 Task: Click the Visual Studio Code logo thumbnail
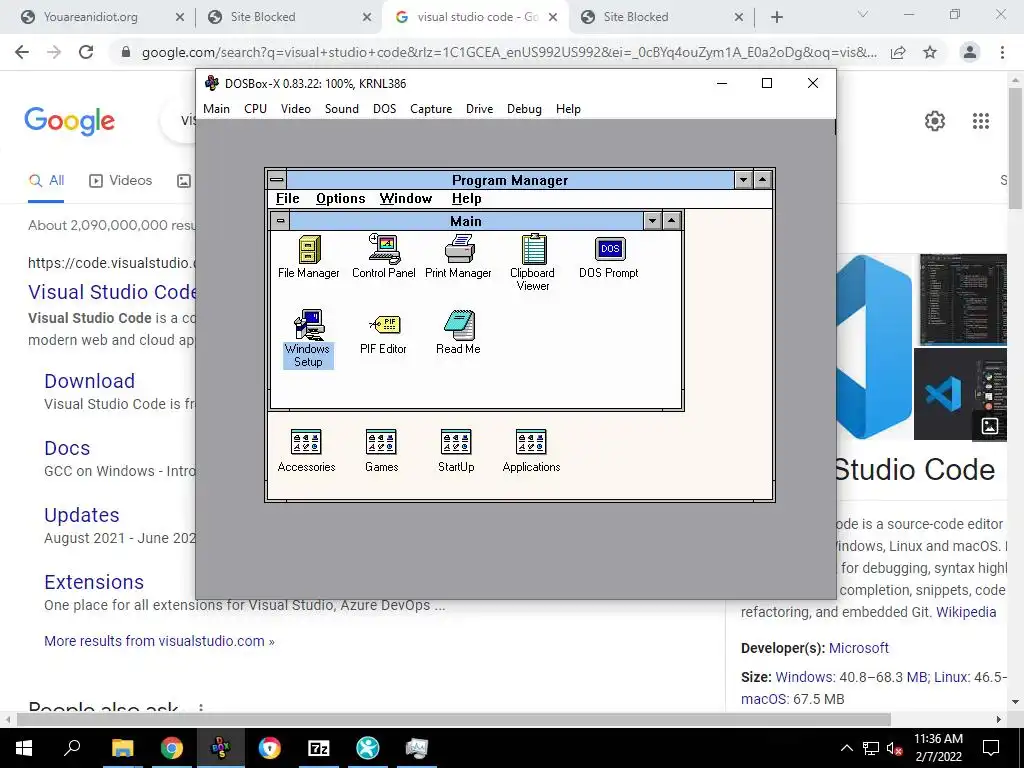pos(874,346)
